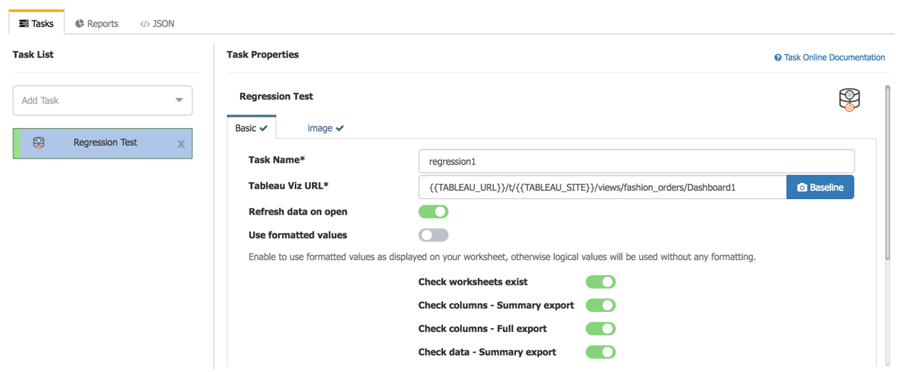Select the Basic properties tab
The width and height of the screenshot is (900, 372).
[x=251, y=128]
